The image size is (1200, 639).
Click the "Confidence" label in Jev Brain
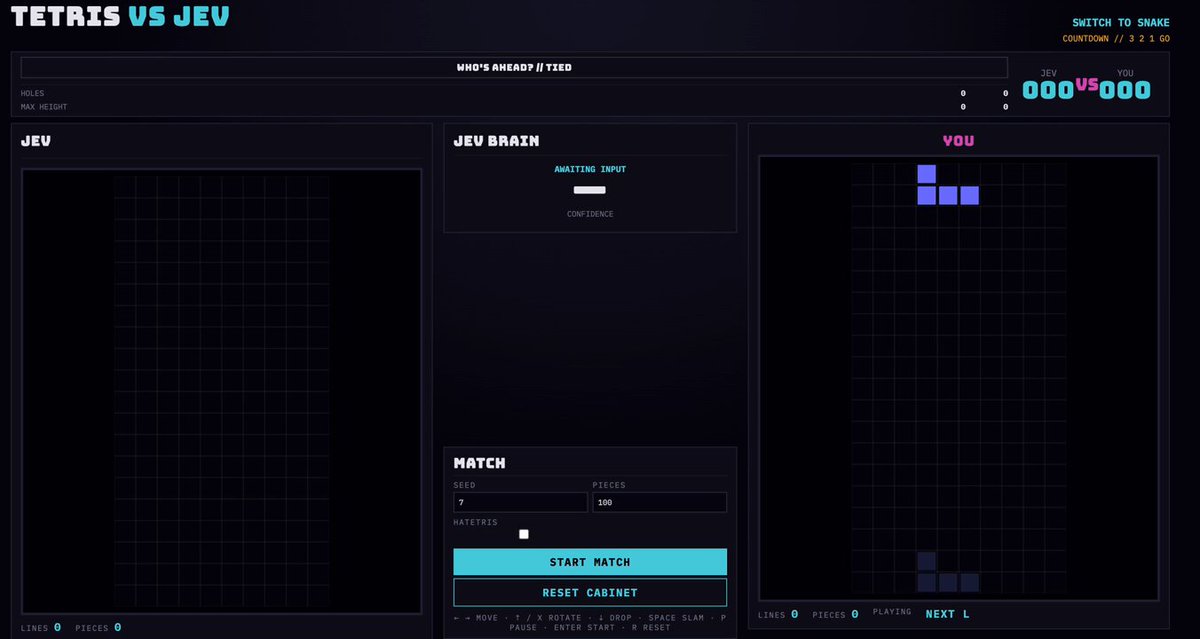click(590, 214)
